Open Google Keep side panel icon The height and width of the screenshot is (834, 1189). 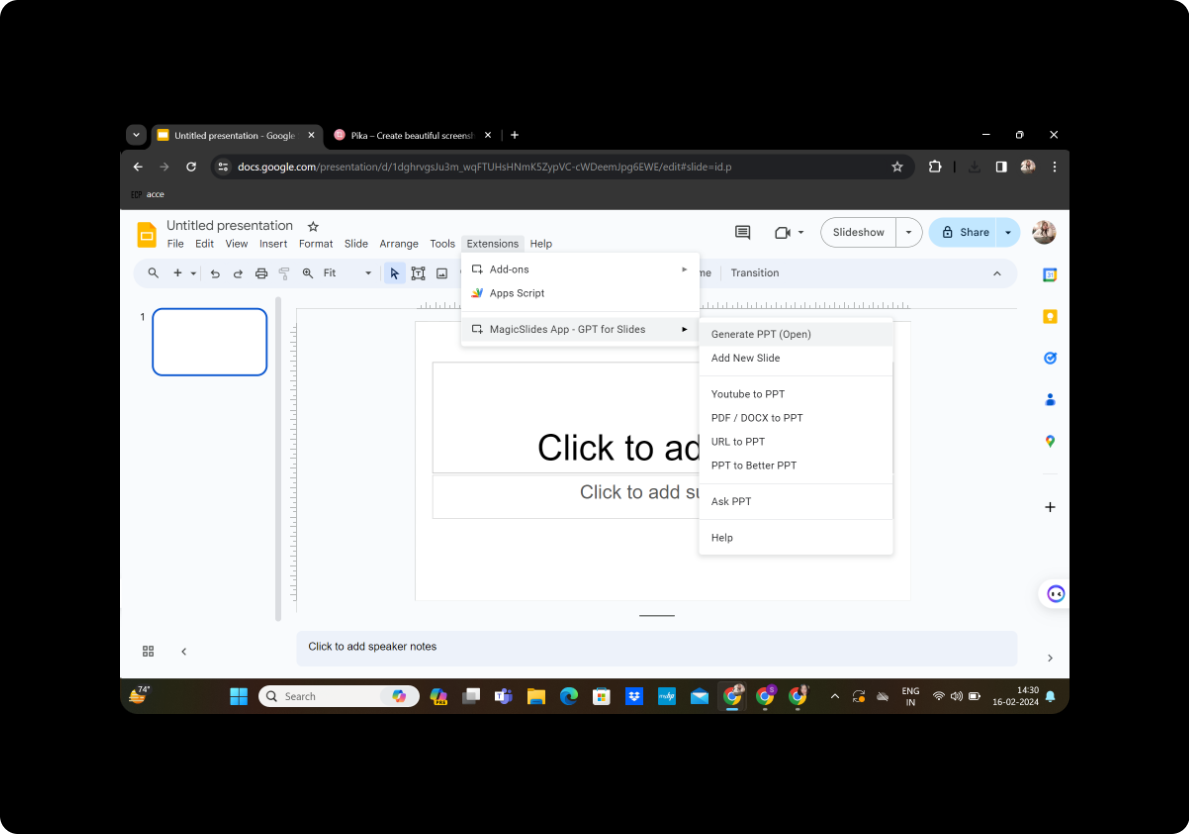tap(1049, 316)
